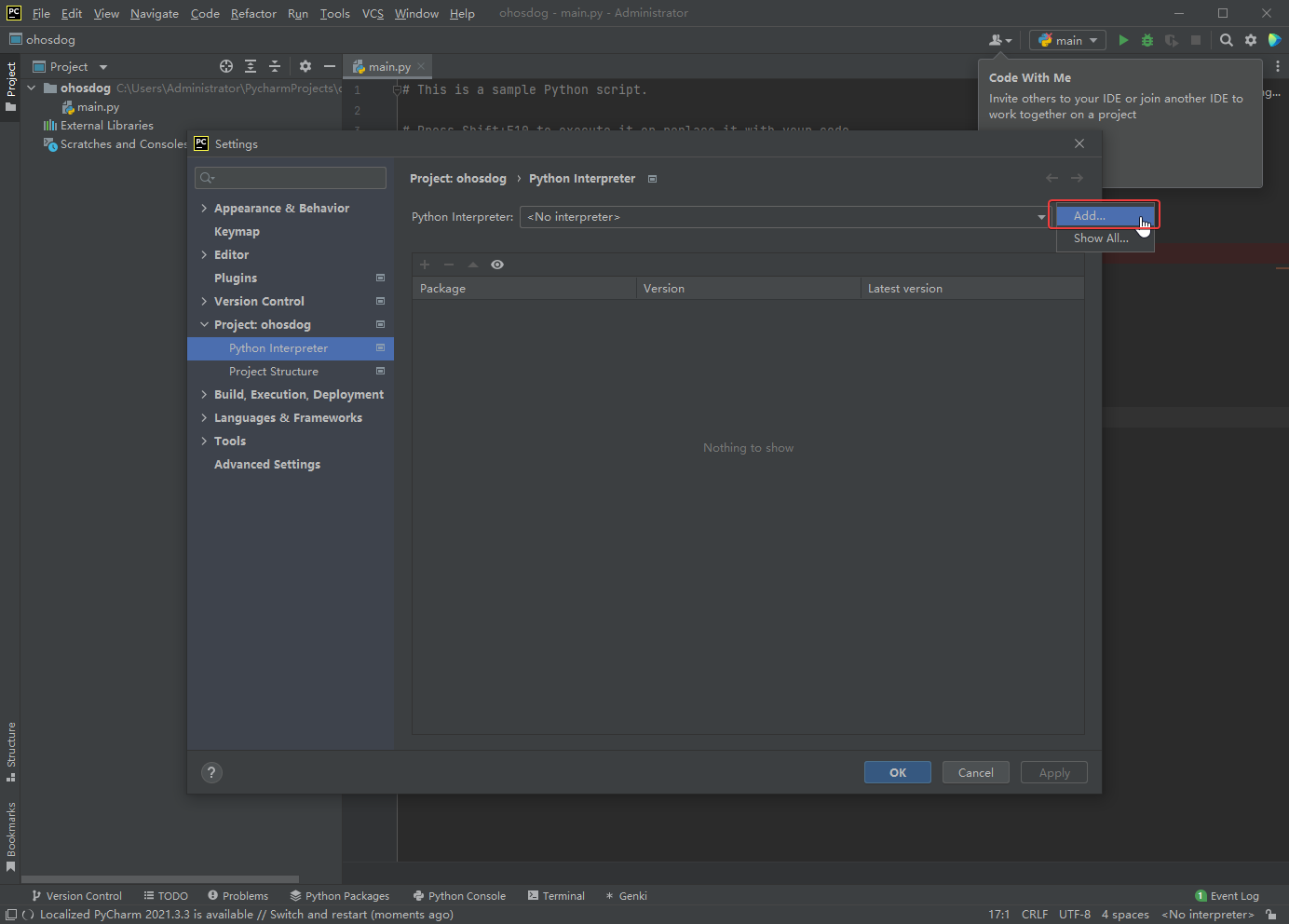
Task: Click Cancel button in Settings dialog
Action: (x=976, y=772)
